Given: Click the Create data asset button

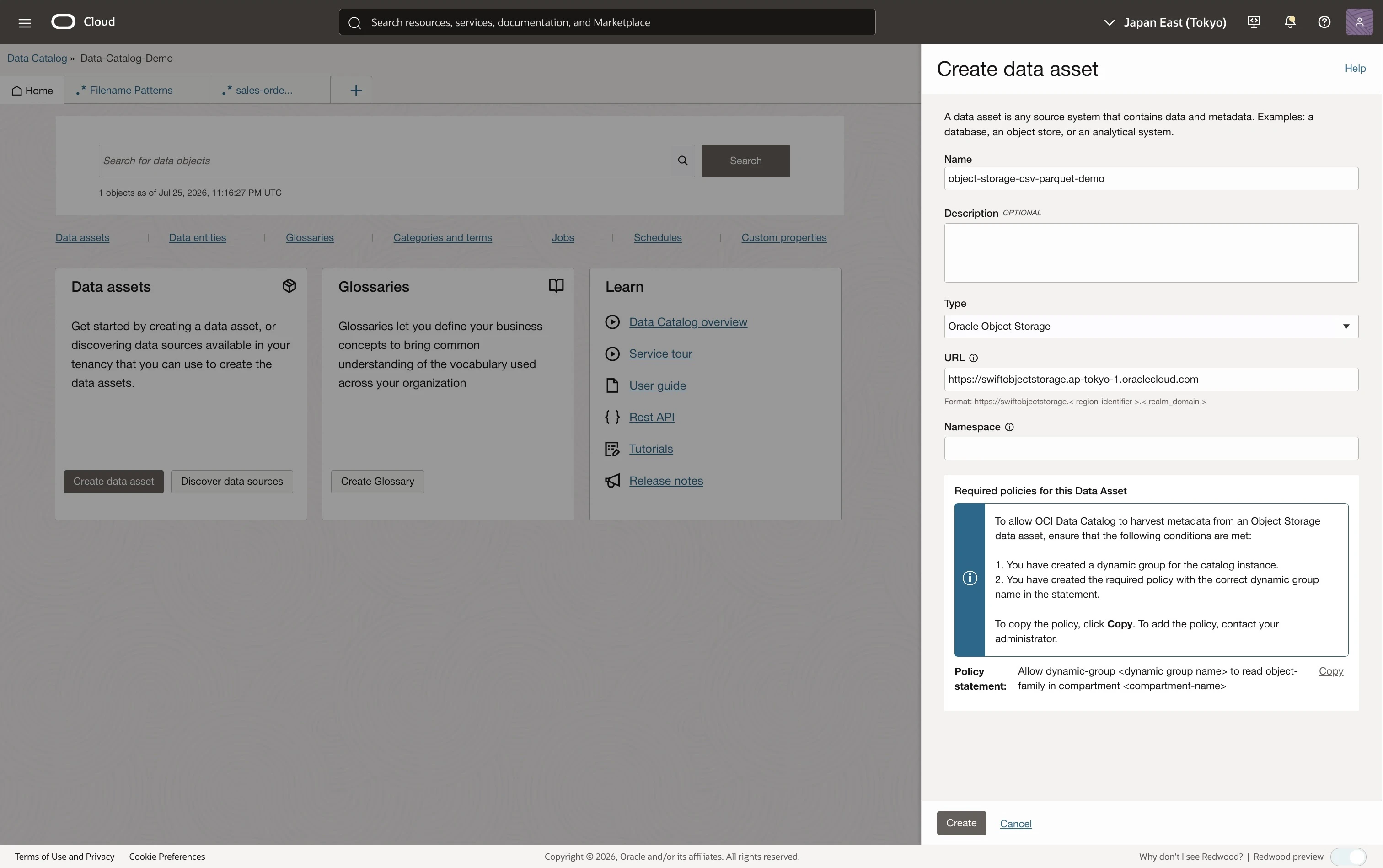Looking at the screenshot, I should [x=114, y=482].
